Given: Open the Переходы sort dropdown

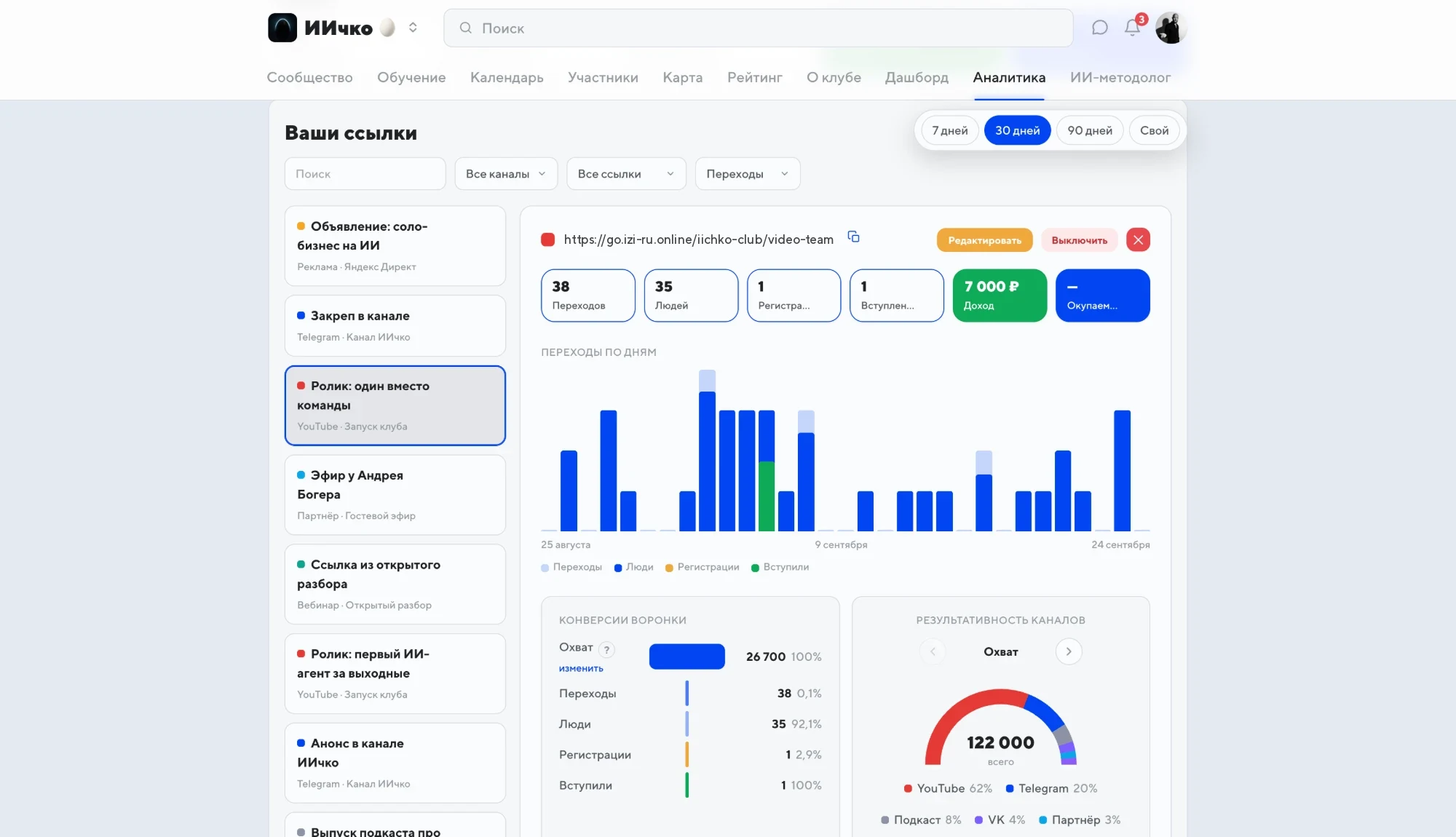Looking at the screenshot, I should 748,174.
